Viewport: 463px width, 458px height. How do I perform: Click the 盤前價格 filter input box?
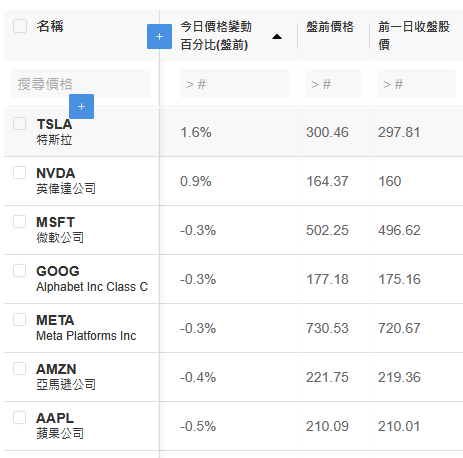(x=333, y=83)
